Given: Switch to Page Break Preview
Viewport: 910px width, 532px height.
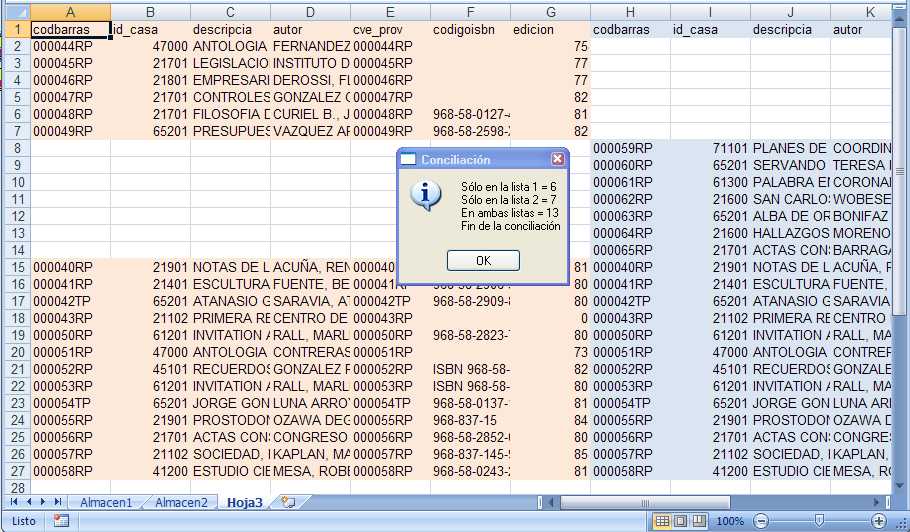Looking at the screenshot, I should click(x=700, y=521).
